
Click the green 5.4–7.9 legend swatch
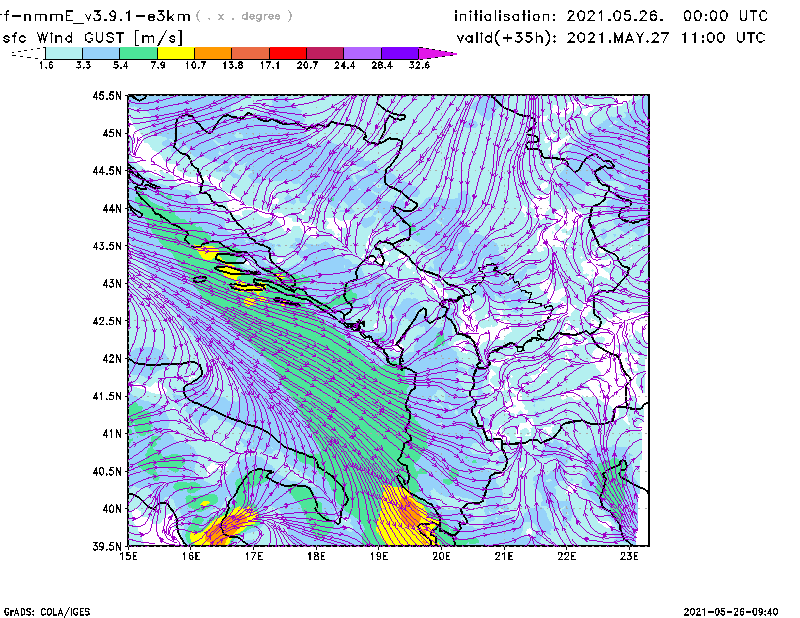[x=138, y=53]
